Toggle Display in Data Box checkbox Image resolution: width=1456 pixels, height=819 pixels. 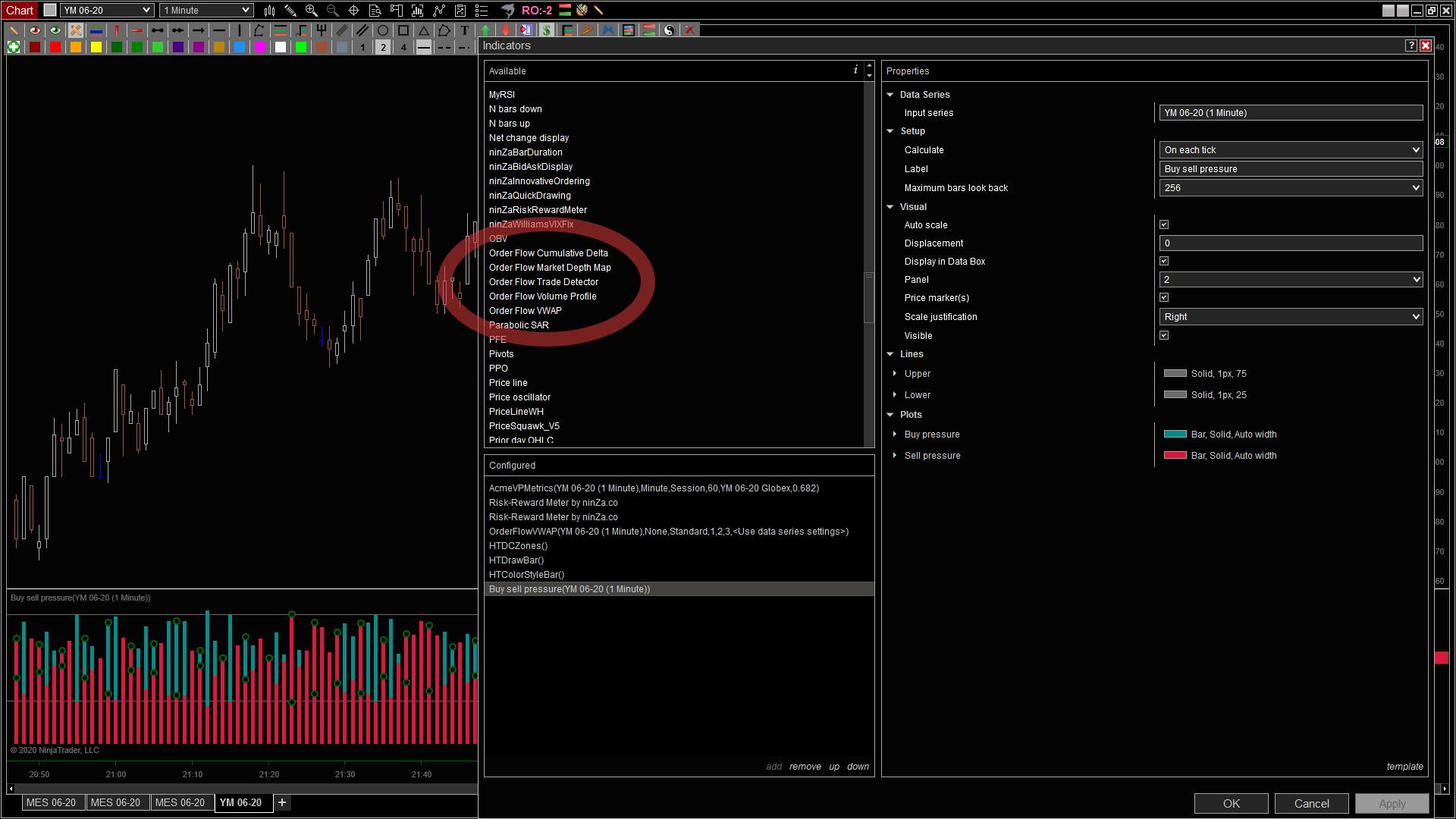(x=1164, y=262)
